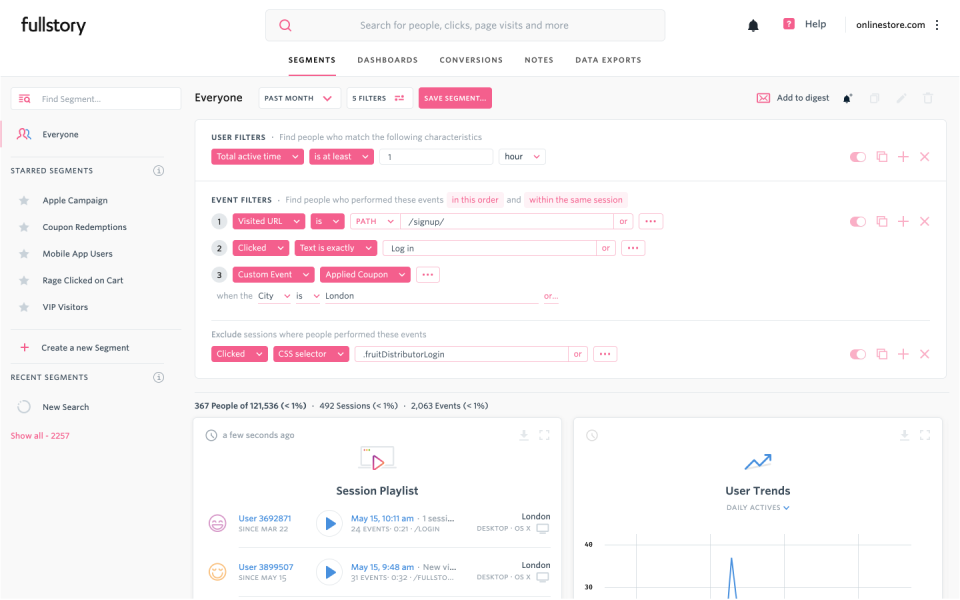Duplicate the Event Filters block
Viewport: 960px width, 600px height.
point(881,221)
